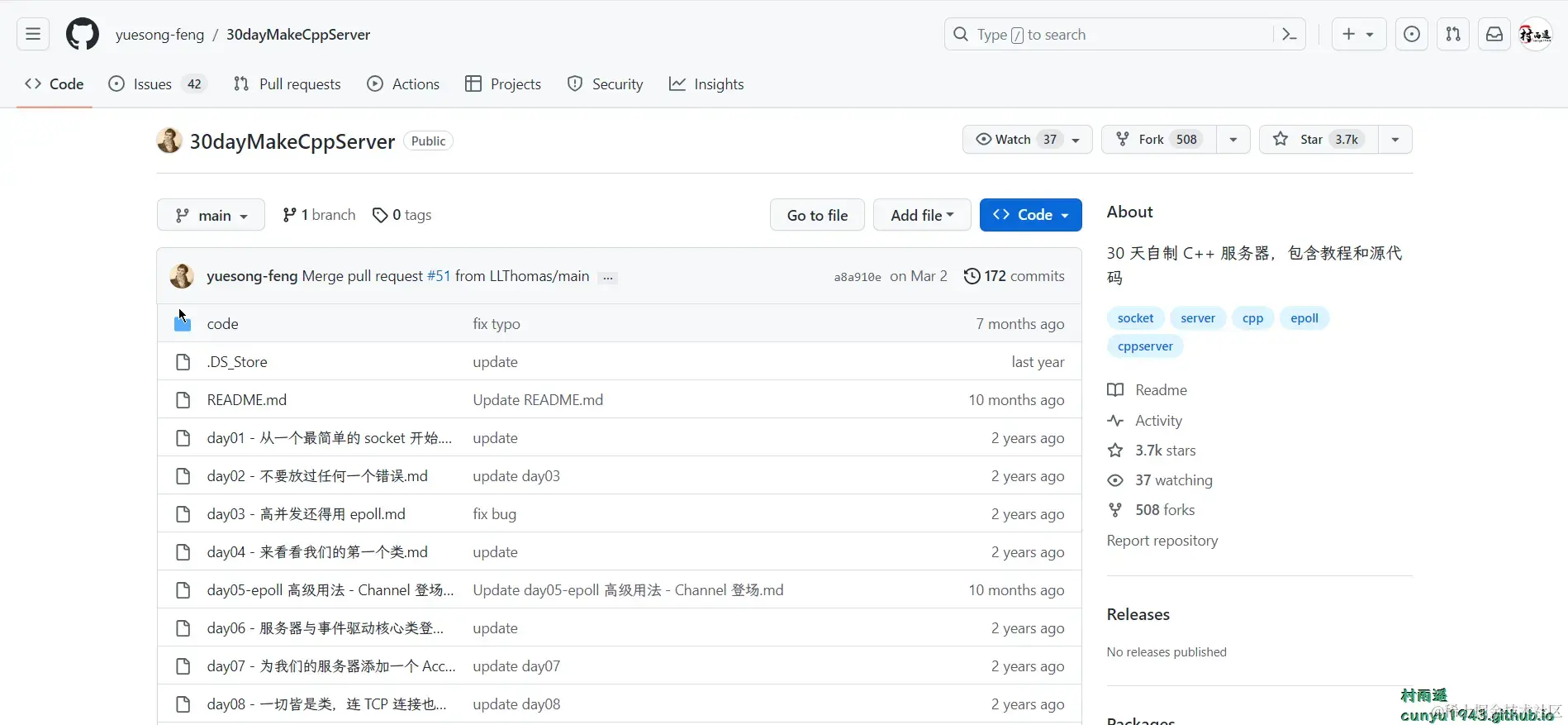1568x725 pixels.
Task: Select the cpp topic tag
Action: coord(1253,318)
